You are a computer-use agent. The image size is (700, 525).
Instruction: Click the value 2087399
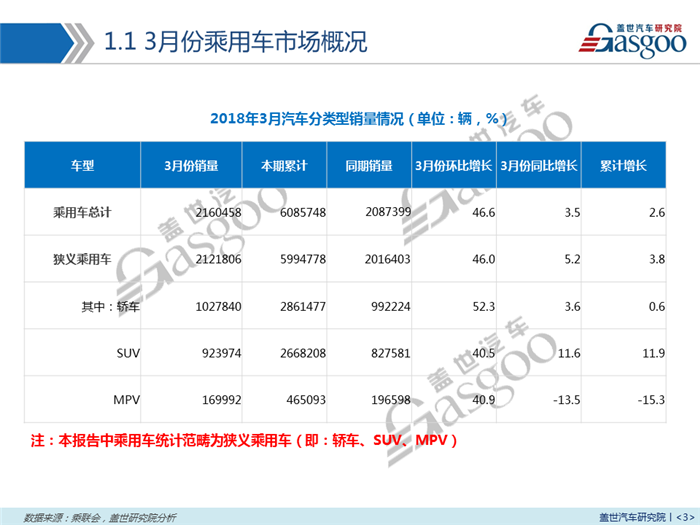pyautogui.click(x=388, y=212)
